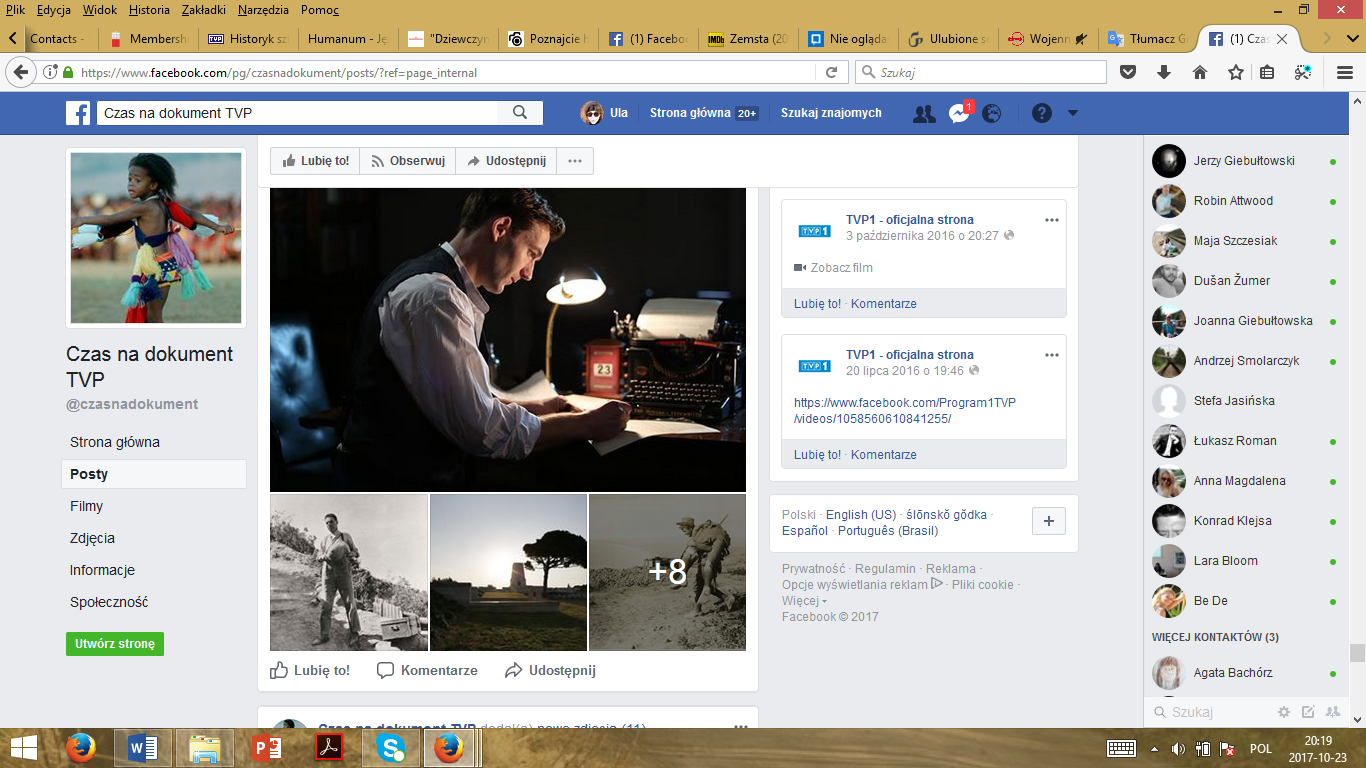Click the Obserwuj button

(x=408, y=161)
